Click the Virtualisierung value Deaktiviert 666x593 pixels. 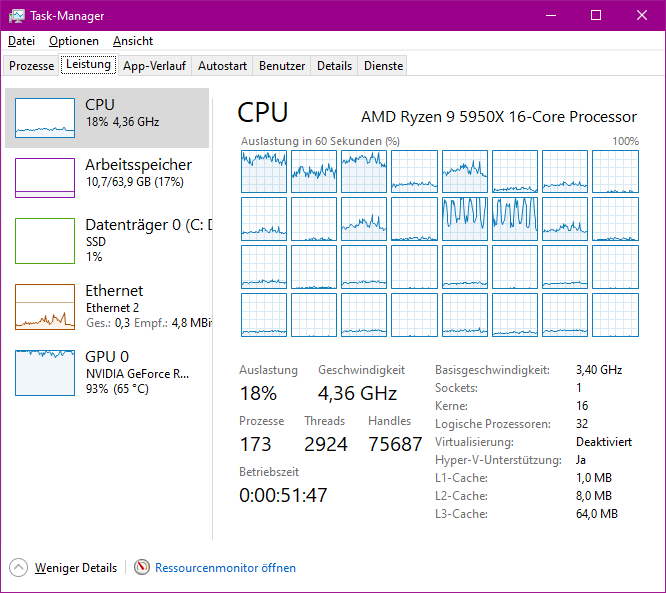pos(604,442)
